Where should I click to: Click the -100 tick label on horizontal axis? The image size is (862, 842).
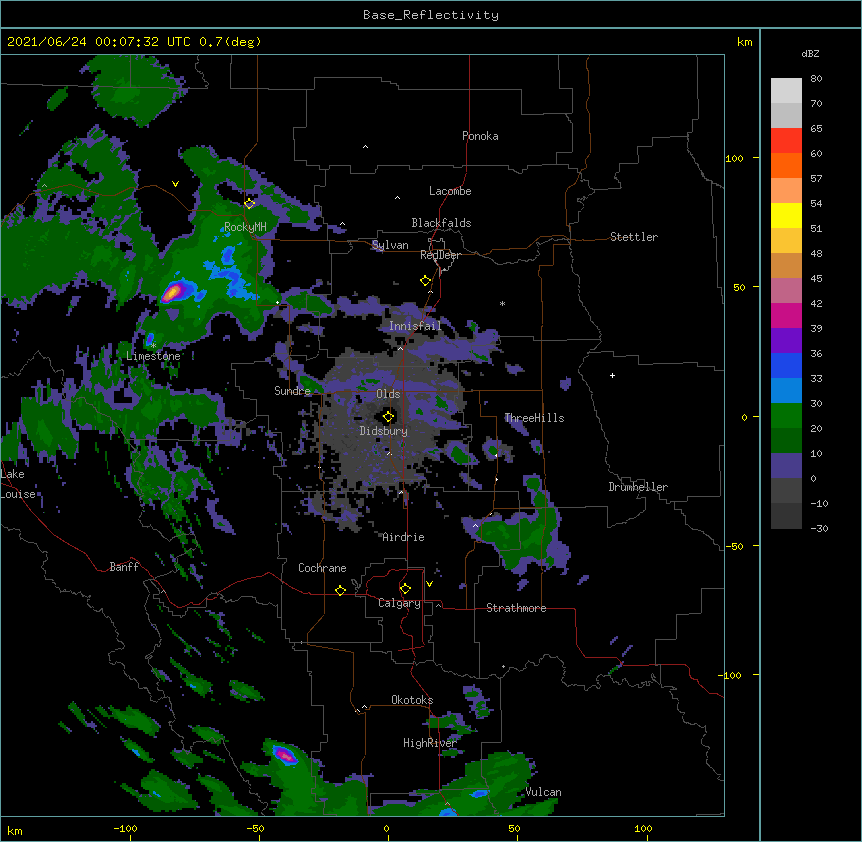point(125,828)
